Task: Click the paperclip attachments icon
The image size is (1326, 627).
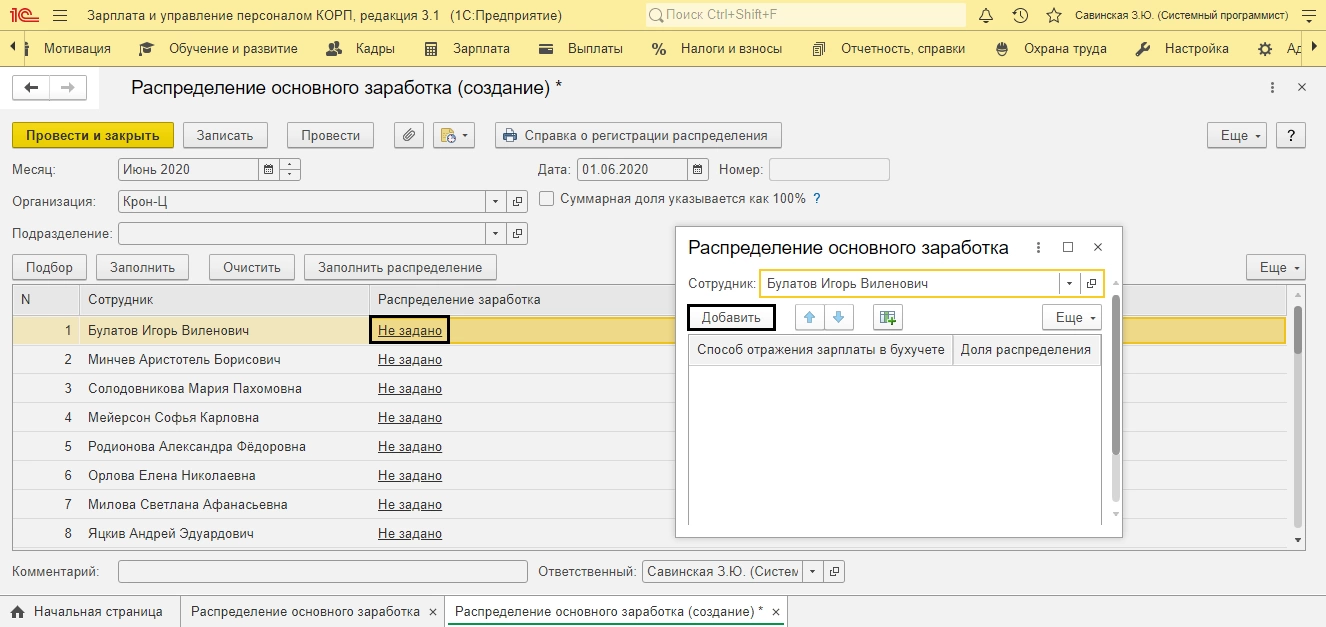Action: tap(409, 135)
